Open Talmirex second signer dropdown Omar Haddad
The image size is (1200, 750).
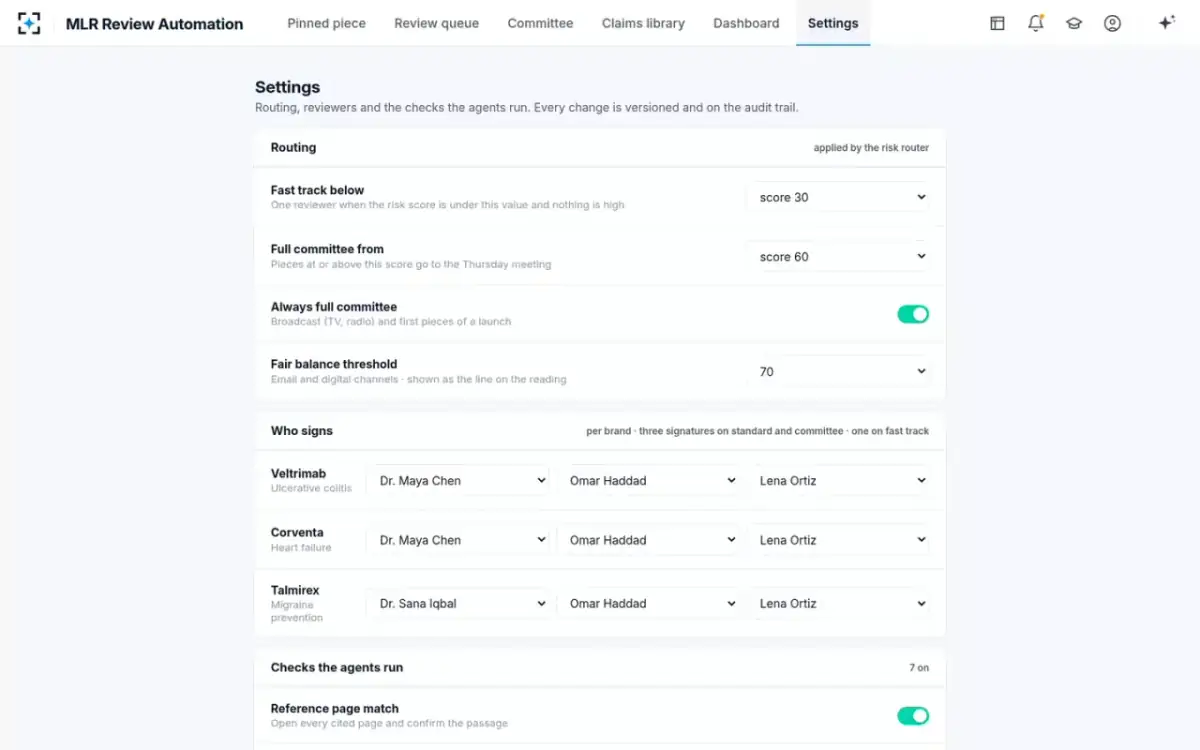[648, 603]
